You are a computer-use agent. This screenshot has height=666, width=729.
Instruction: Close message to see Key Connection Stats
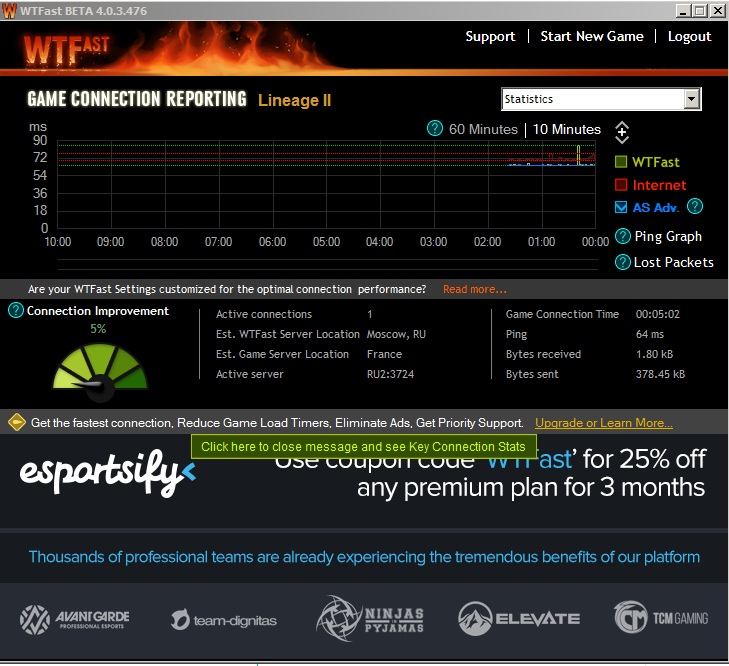[x=364, y=446]
